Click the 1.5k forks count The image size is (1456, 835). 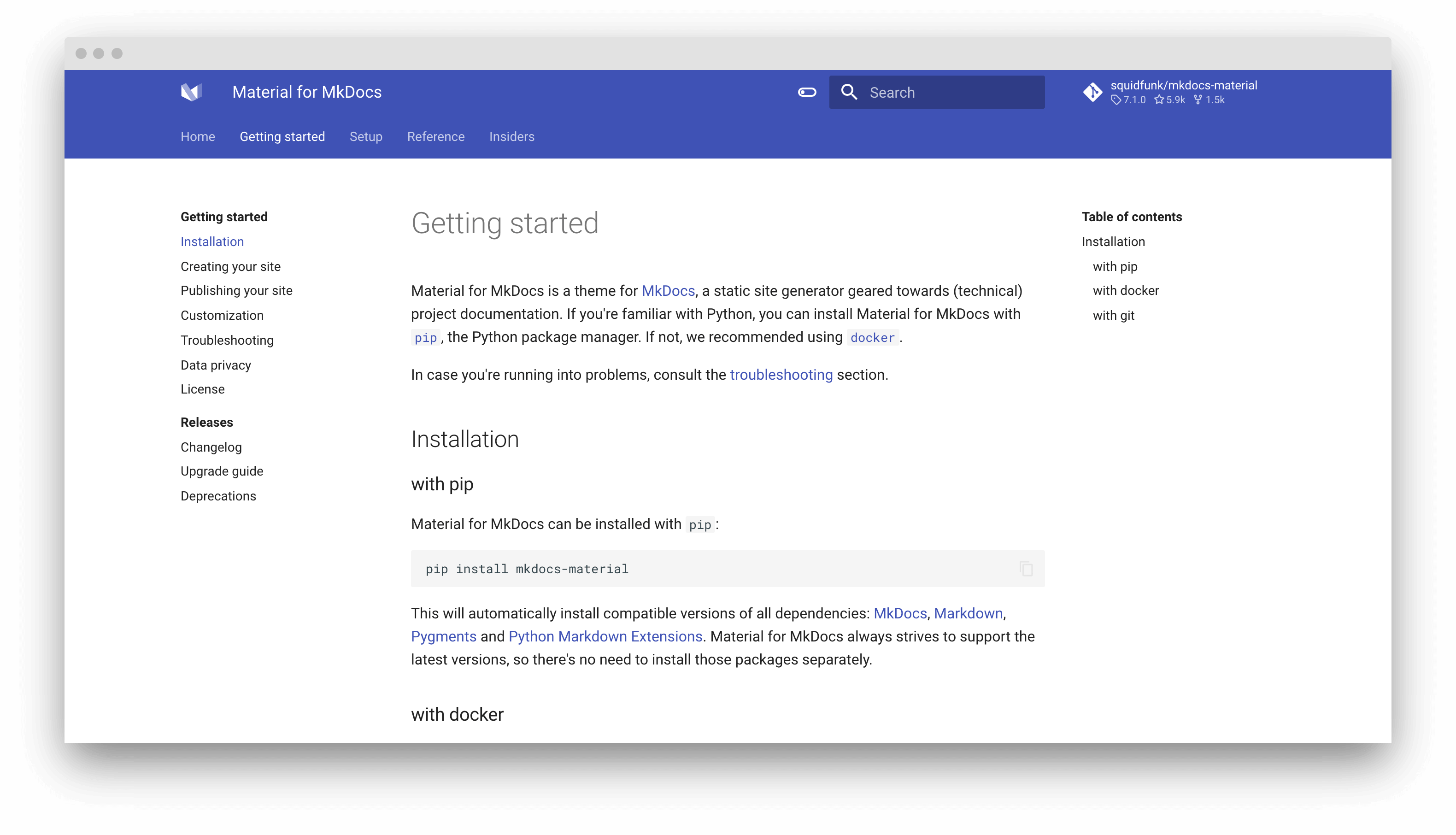click(x=1209, y=100)
